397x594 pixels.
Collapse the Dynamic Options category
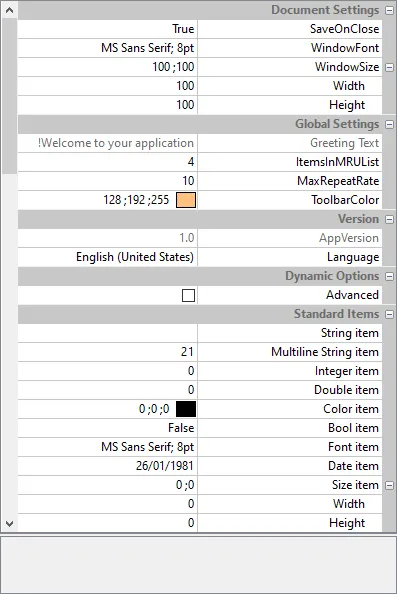point(389,276)
